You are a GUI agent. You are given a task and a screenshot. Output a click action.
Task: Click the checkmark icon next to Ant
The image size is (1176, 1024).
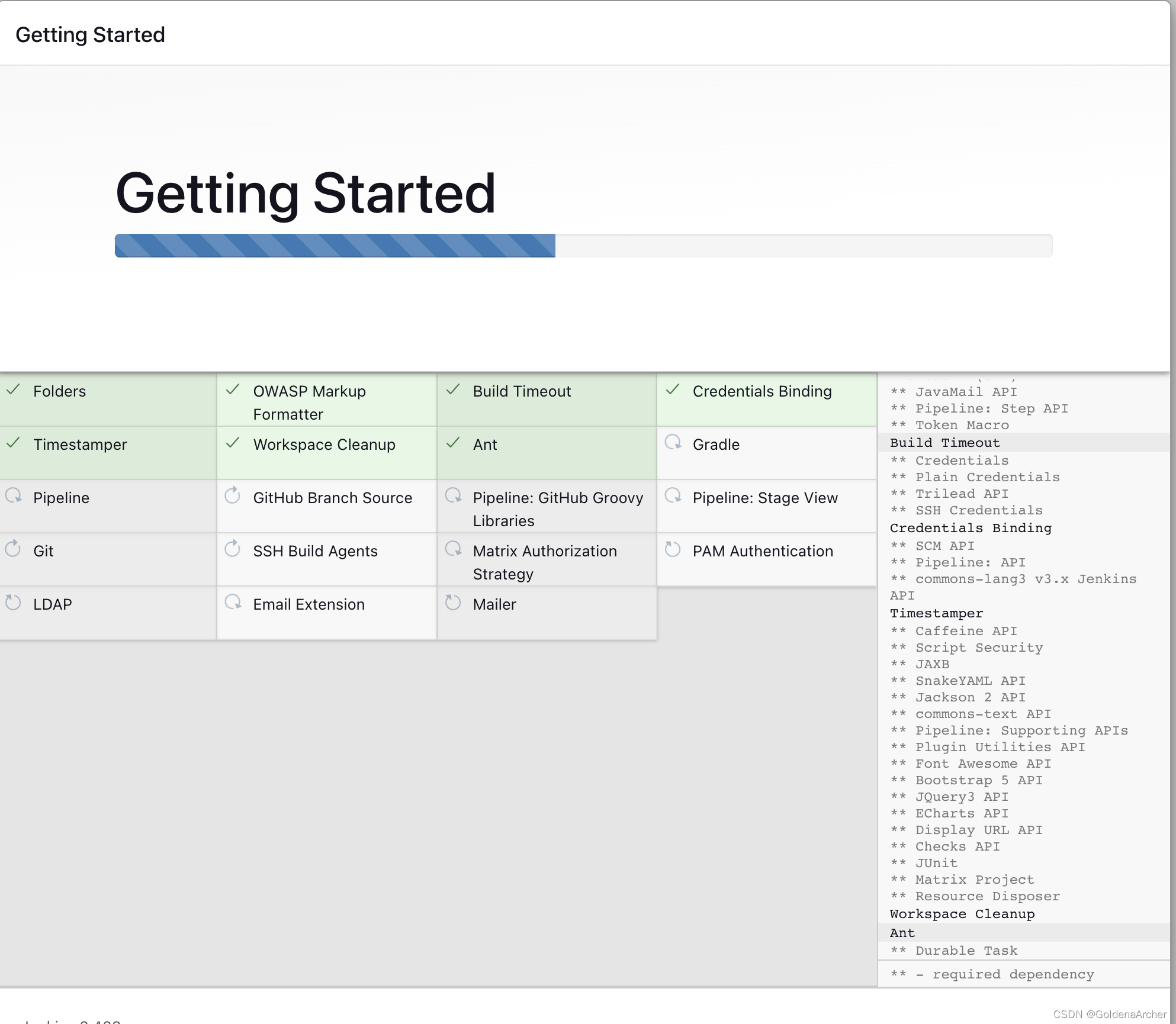point(453,443)
